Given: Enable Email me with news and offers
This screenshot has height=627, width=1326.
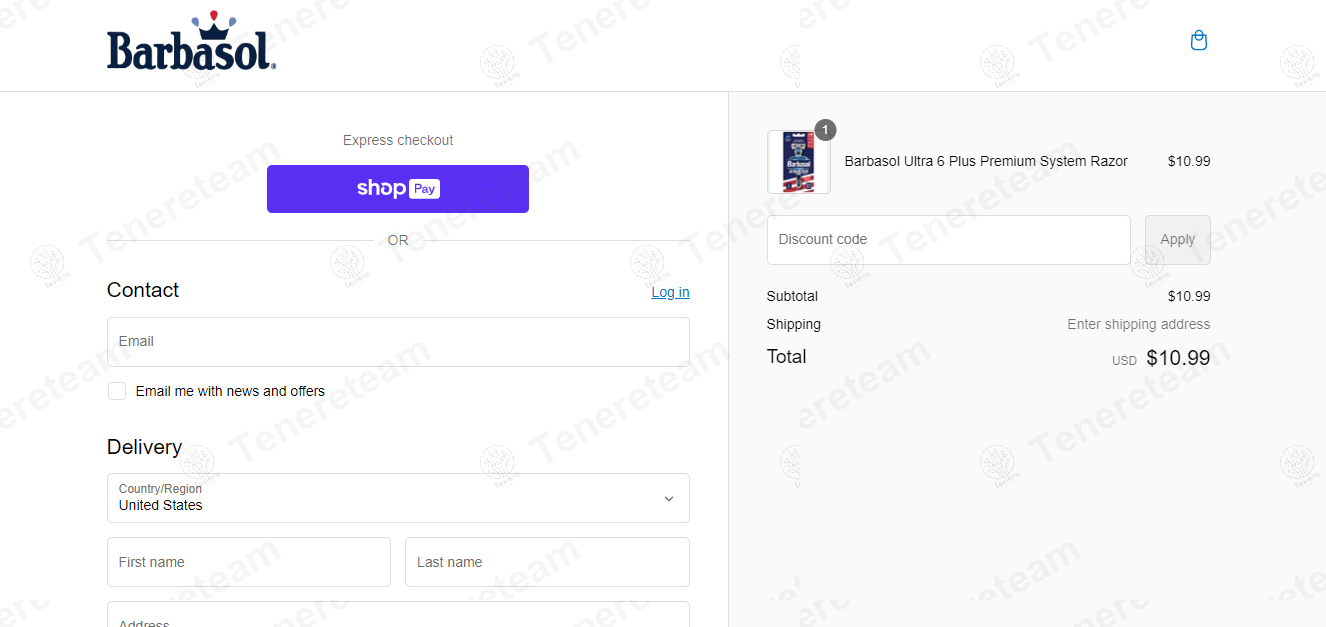Looking at the screenshot, I should point(117,391).
